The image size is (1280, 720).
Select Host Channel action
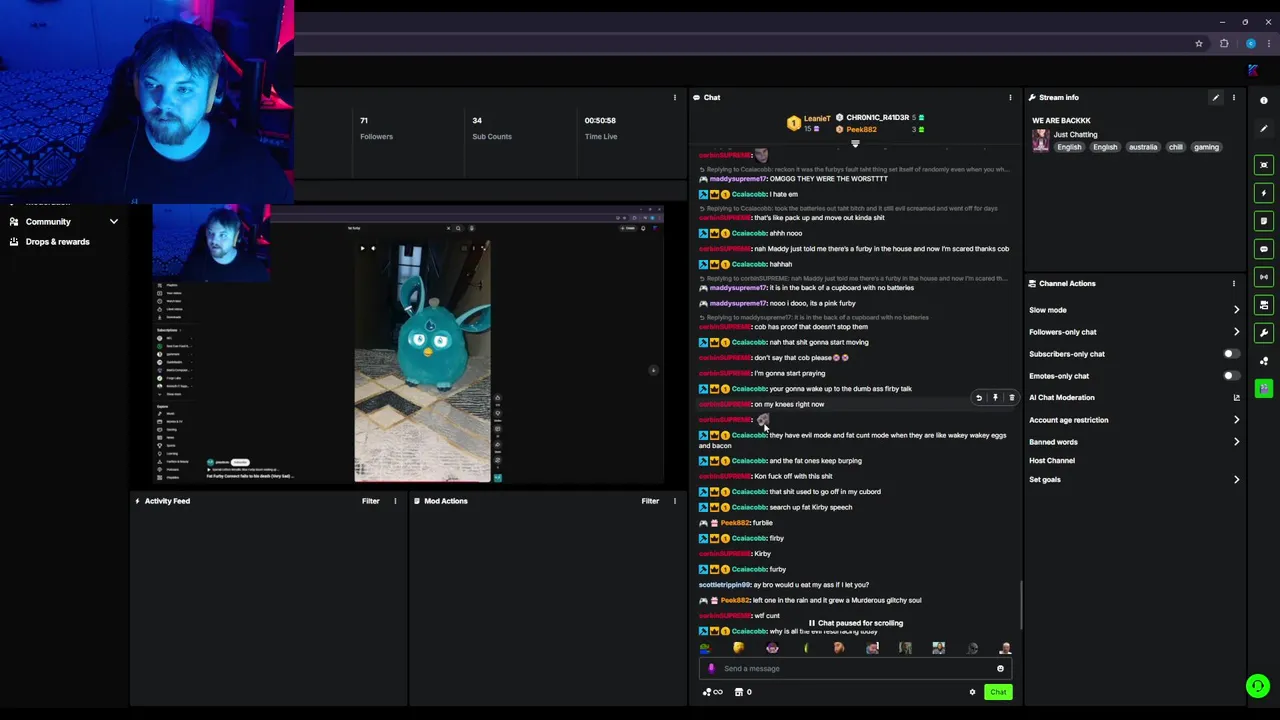coord(1052,461)
